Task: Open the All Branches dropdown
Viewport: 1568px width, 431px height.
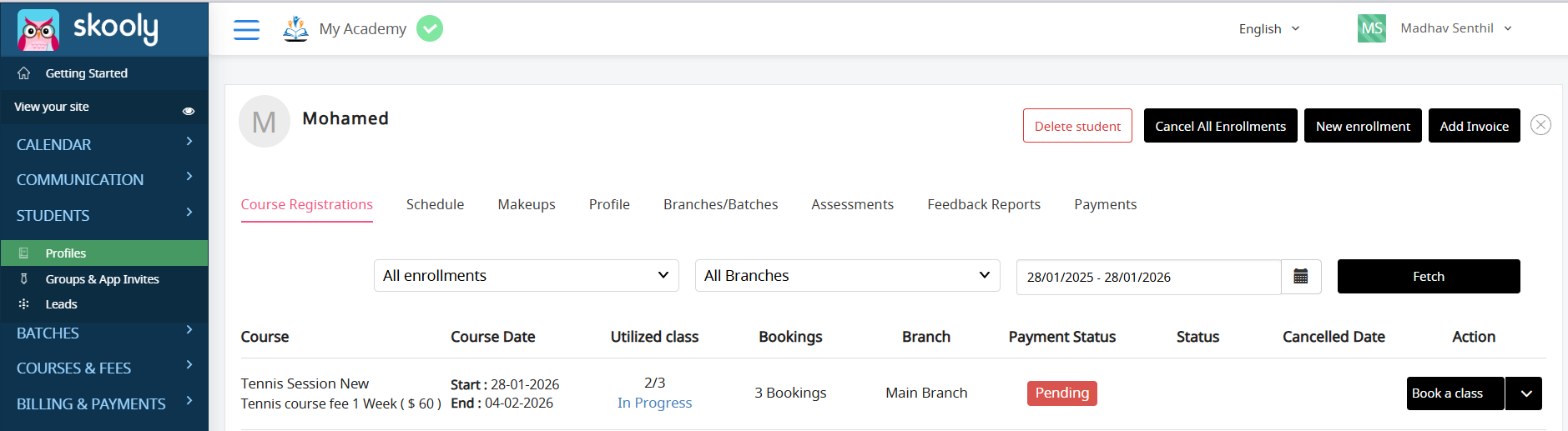Action: tap(847, 276)
